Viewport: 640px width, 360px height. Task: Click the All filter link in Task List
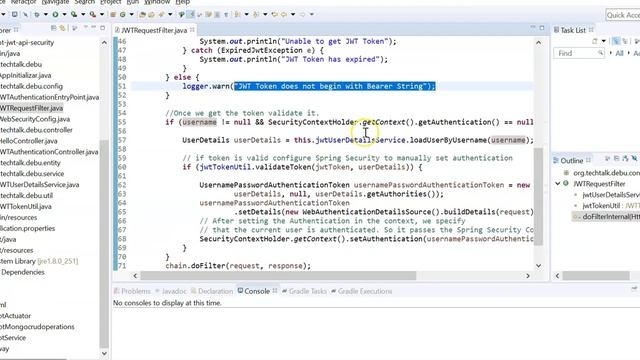pos(619,53)
